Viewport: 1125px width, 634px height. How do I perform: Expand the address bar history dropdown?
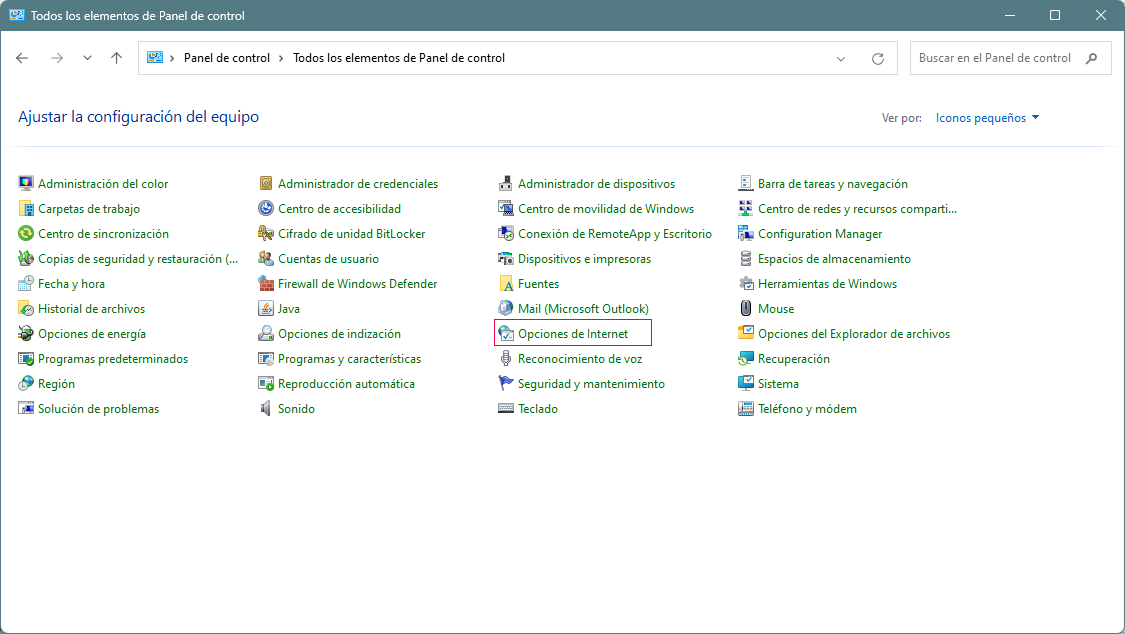[840, 58]
